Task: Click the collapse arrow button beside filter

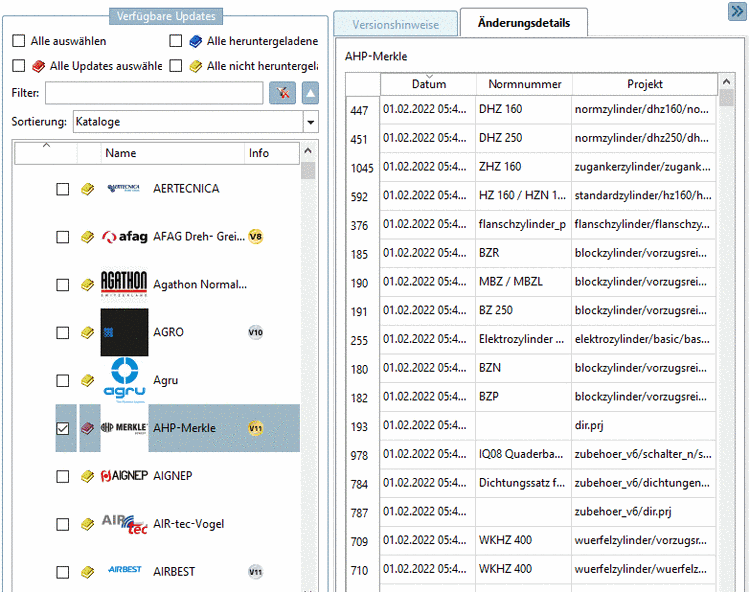Action: [x=310, y=93]
